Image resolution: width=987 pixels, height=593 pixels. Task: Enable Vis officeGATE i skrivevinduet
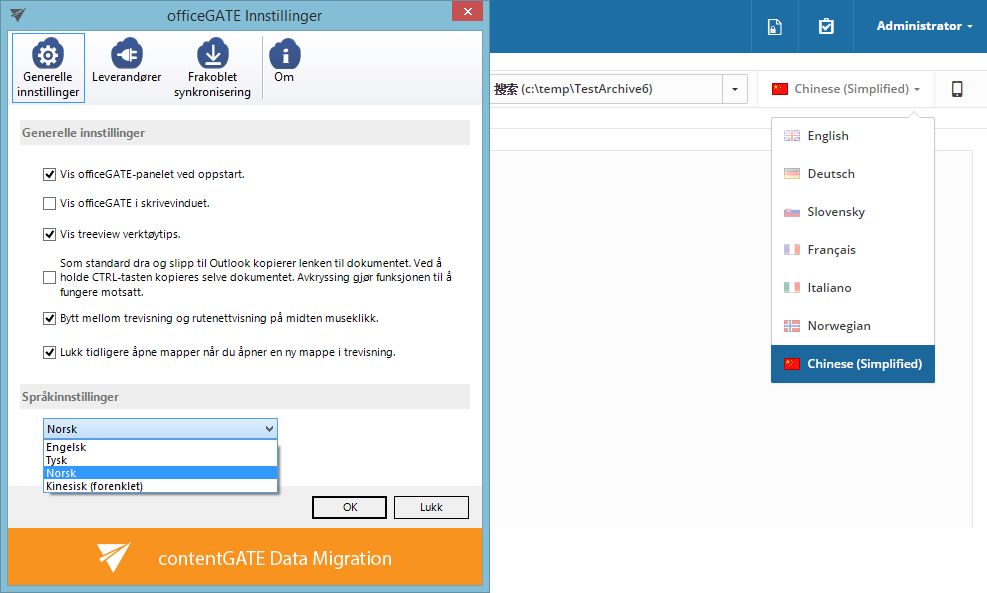click(x=50, y=204)
